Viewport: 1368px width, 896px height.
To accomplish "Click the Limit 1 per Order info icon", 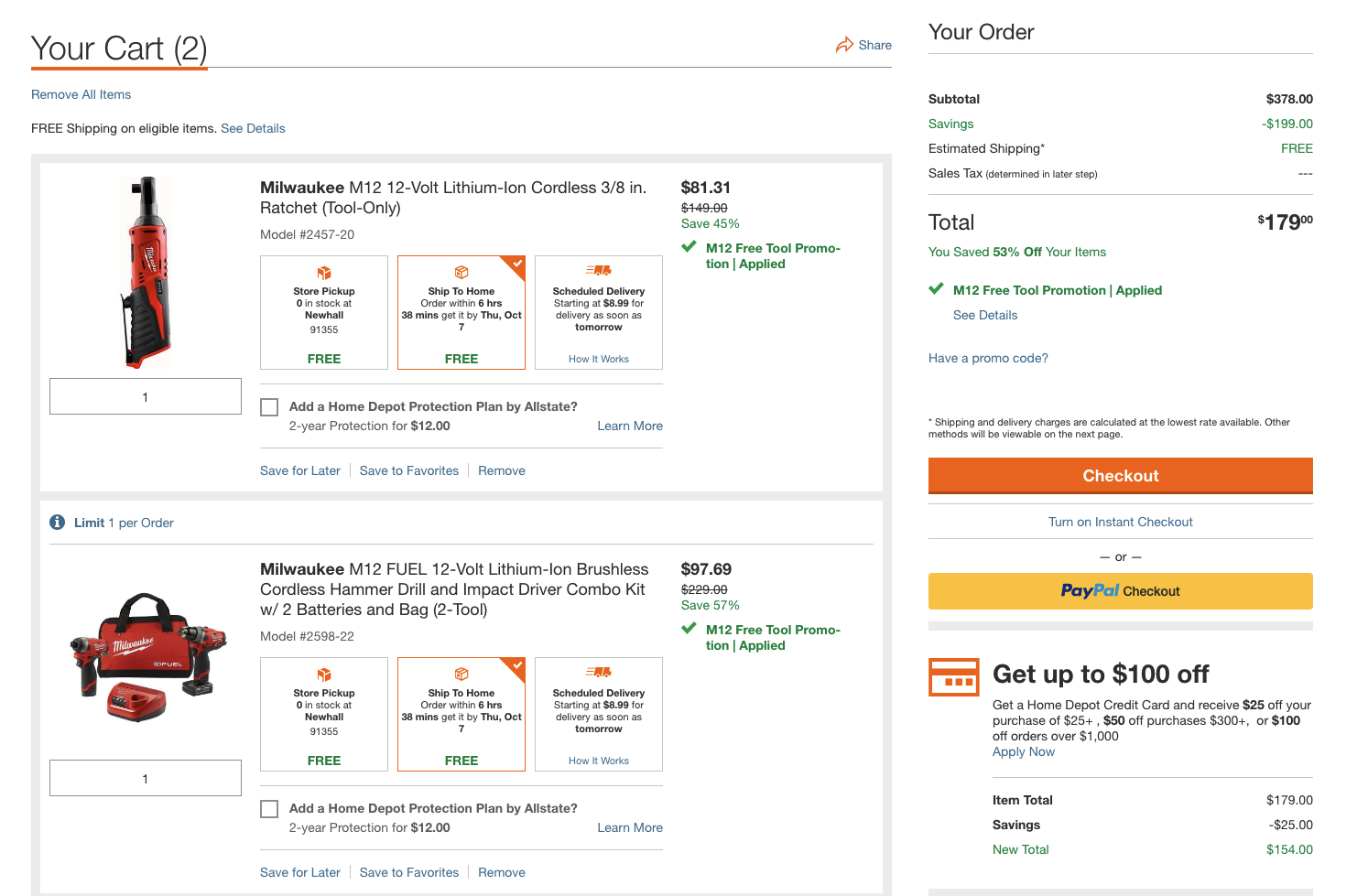I will pyautogui.click(x=57, y=523).
